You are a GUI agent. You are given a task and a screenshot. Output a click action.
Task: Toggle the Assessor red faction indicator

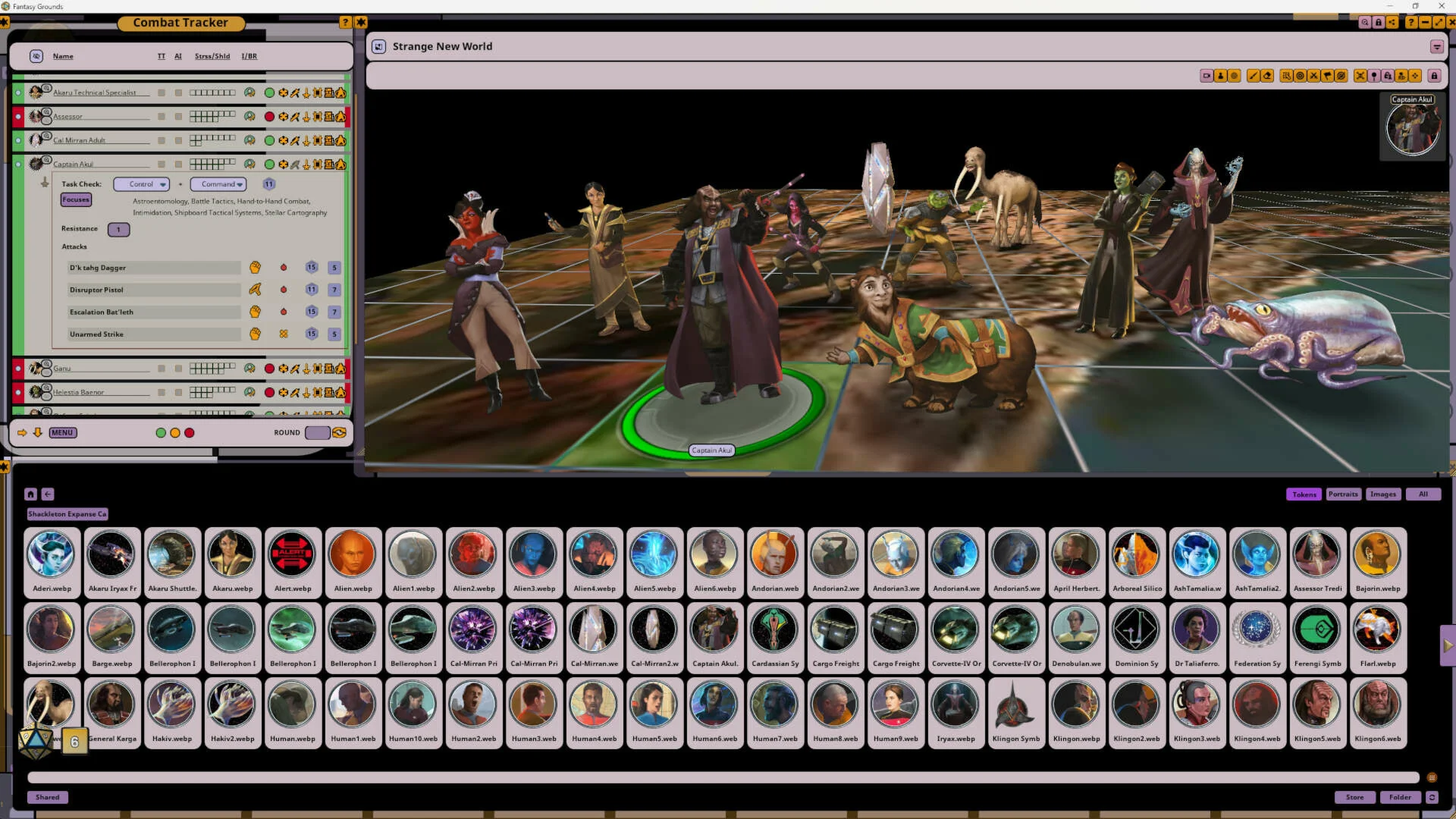[x=269, y=117]
